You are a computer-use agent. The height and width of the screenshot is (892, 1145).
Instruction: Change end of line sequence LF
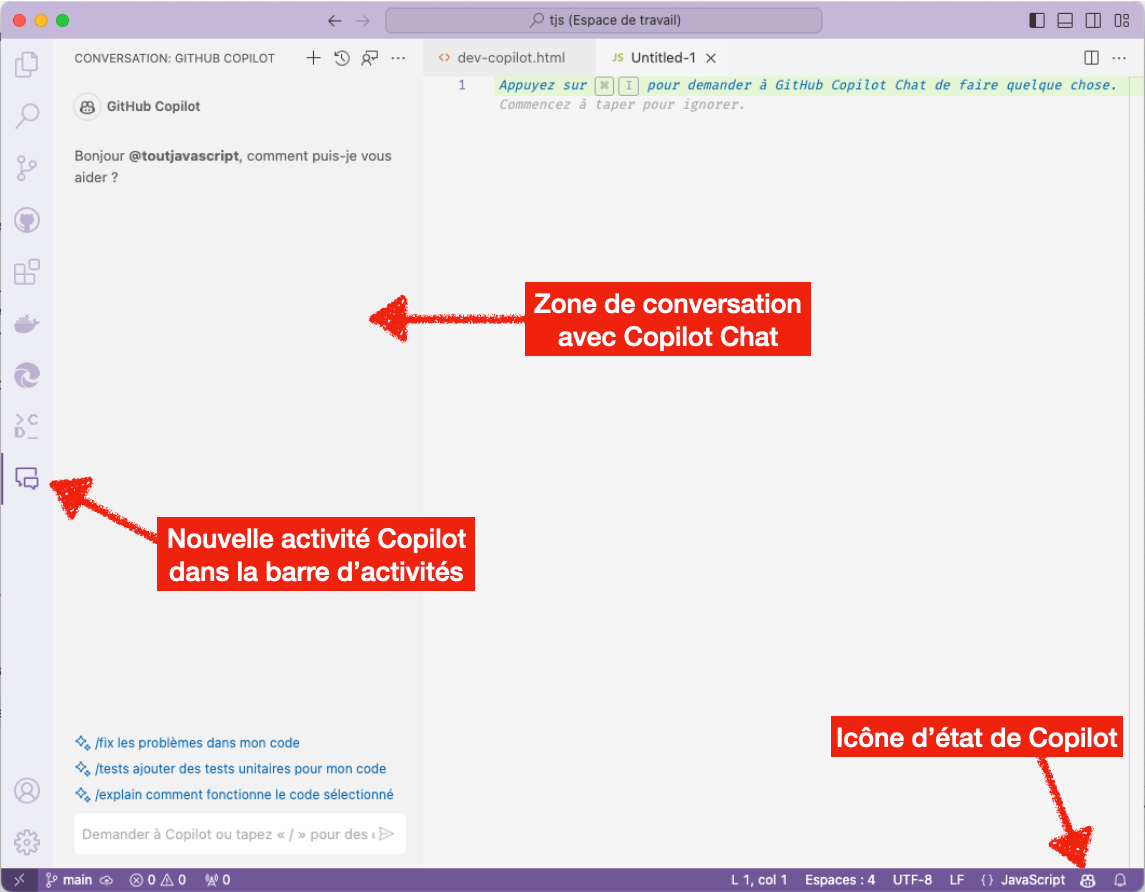point(957,880)
